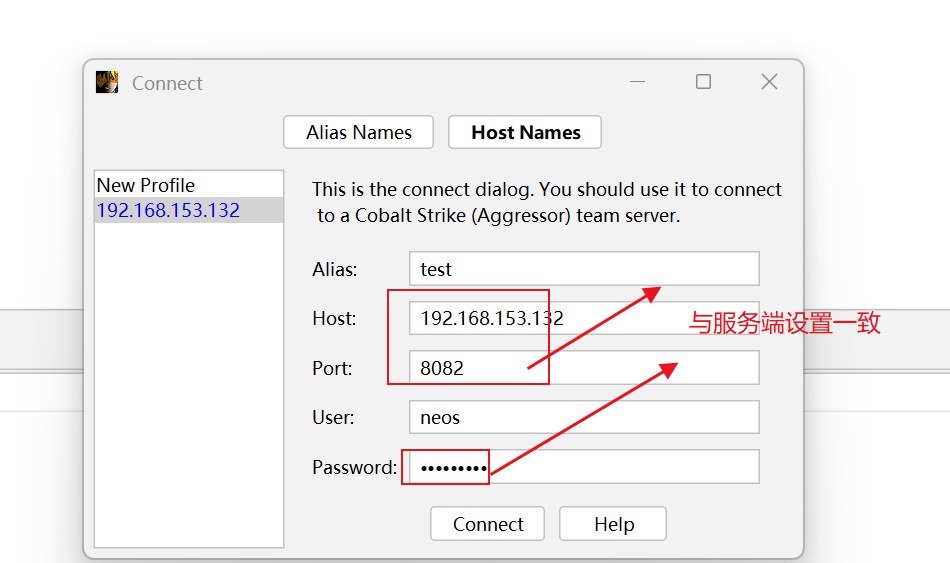Focus the Alias field containing test
950x563 pixels.
[x=584, y=268]
